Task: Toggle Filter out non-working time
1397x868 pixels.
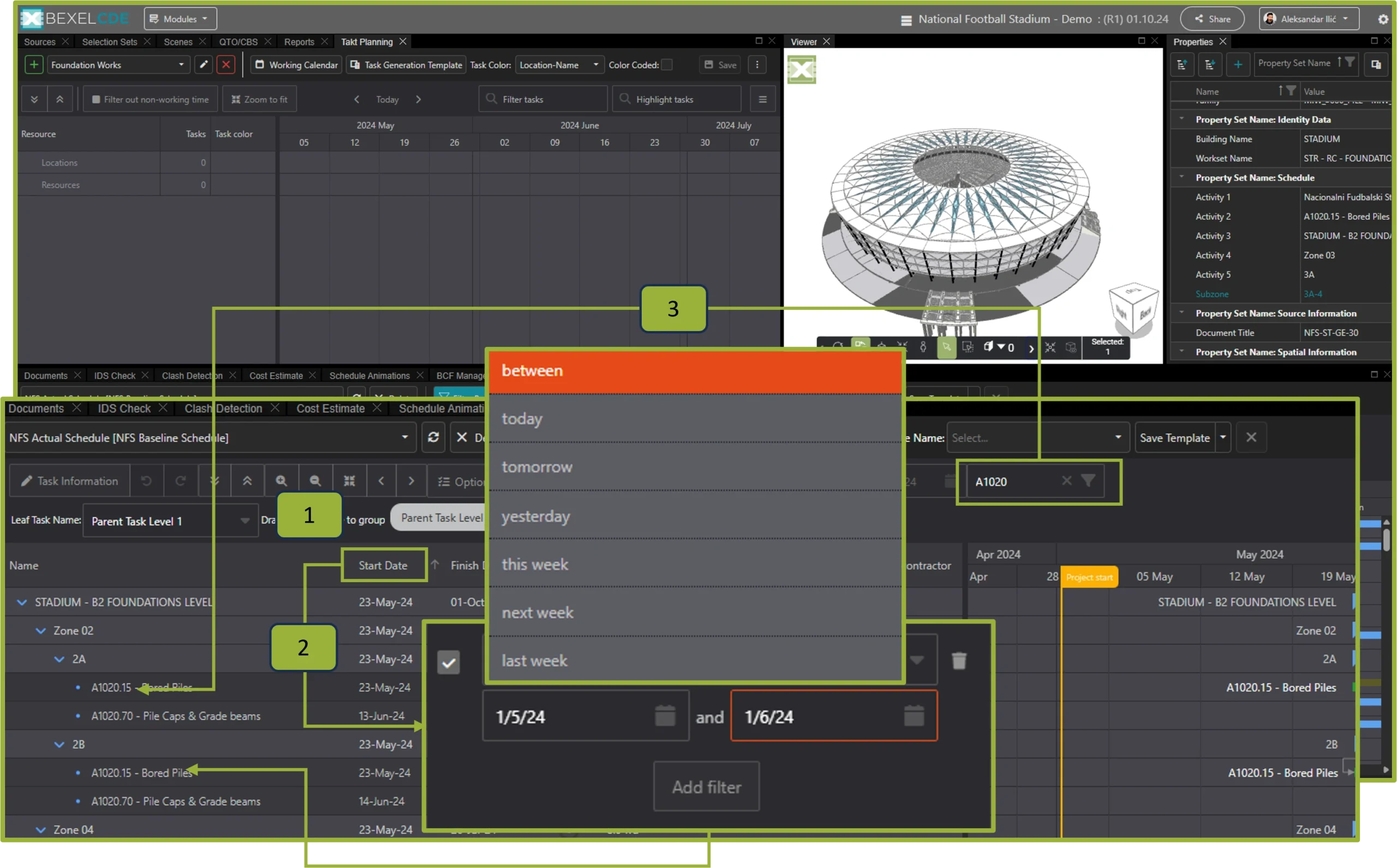Action: tap(151, 99)
